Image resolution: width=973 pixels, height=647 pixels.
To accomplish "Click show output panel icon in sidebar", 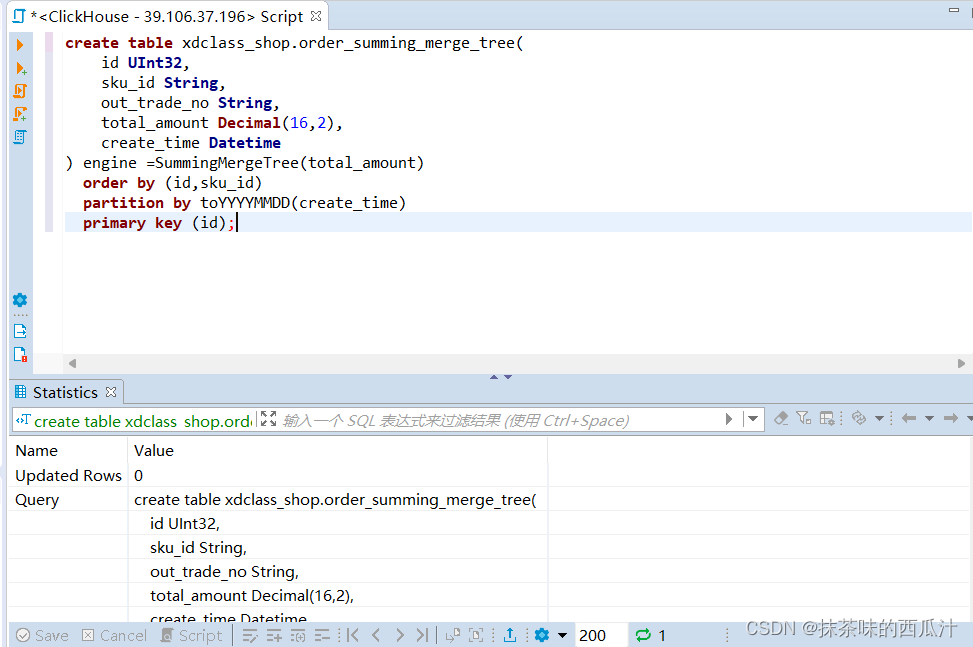I will pos(20,331).
